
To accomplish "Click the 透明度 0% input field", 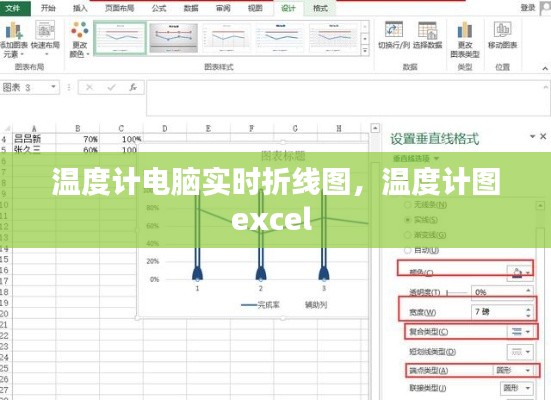I will tap(497, 292).
